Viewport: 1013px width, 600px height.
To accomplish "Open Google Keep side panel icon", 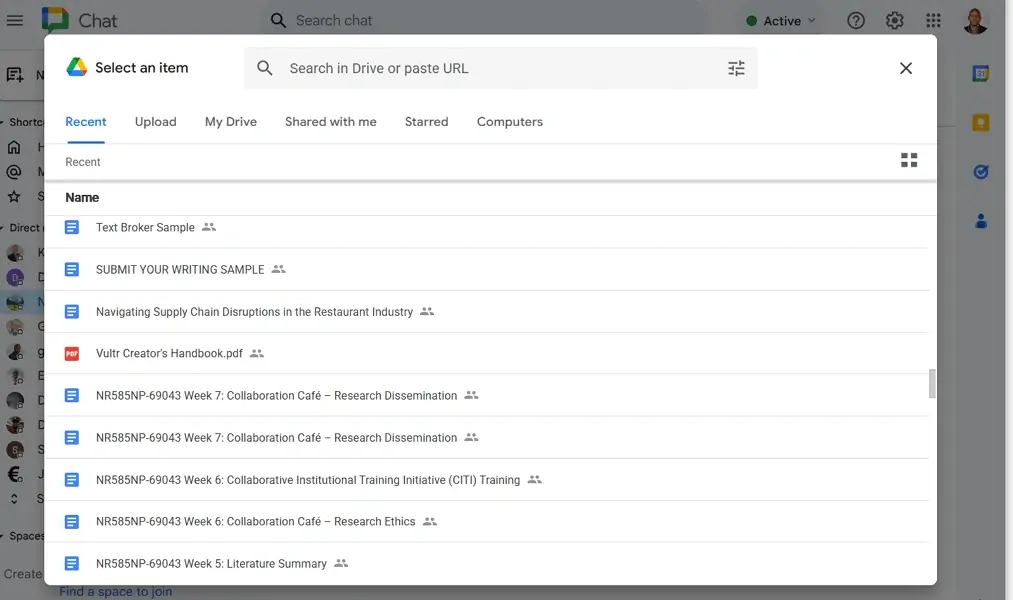I will pos(981,123).
